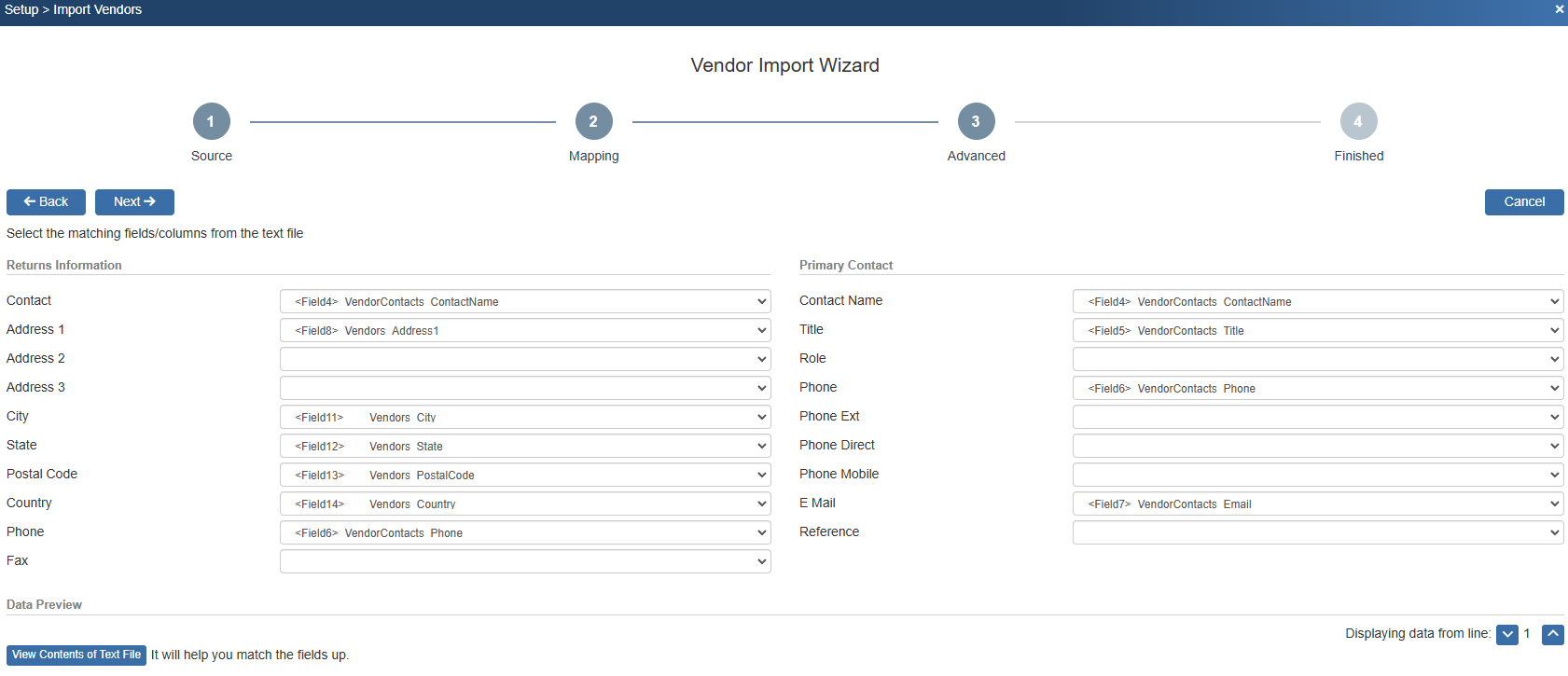Open the City field mapping dropdown
This screenshot has height=676, width=1568.
[525, 417]
